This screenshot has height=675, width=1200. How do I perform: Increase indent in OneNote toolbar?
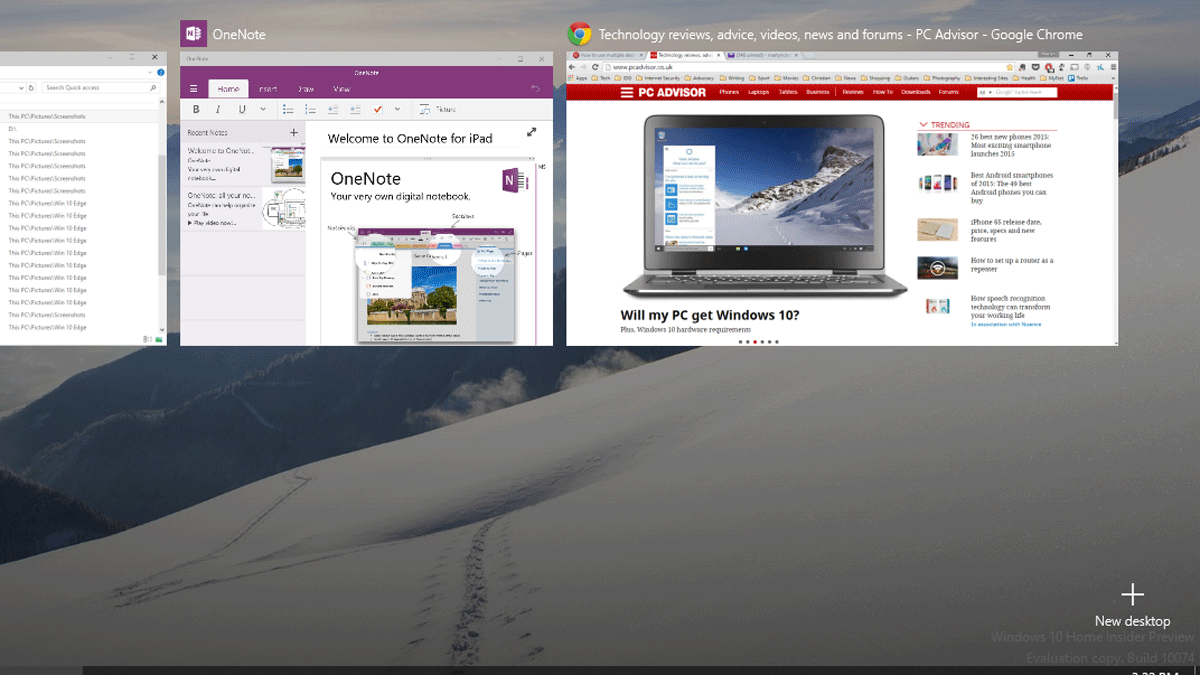click(355, 109)
